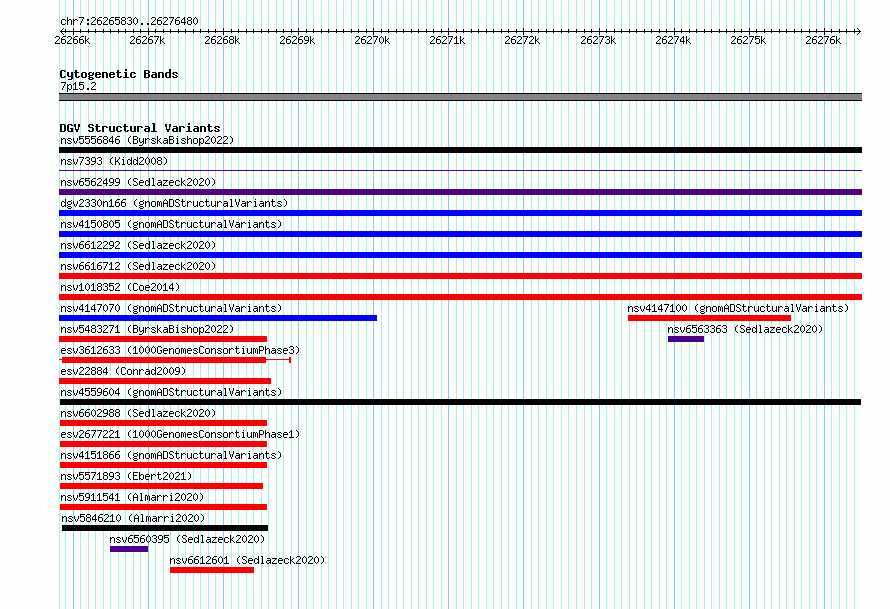Open the nsv6602988 (Sedlazeck2020) label

point(138,413)
